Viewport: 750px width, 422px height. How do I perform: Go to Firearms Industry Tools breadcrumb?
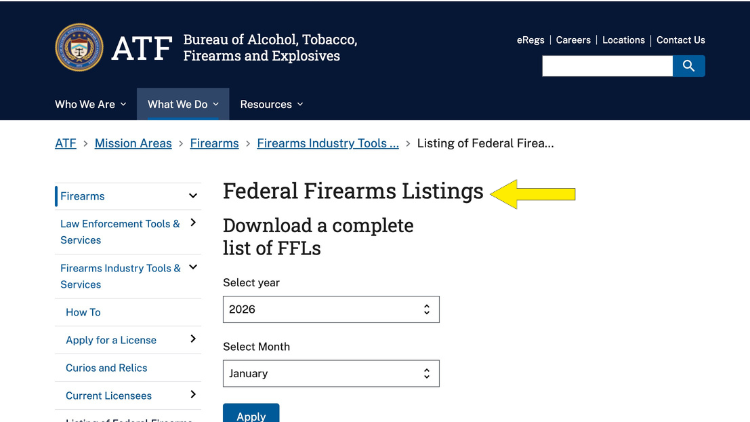tap(328, 144)
